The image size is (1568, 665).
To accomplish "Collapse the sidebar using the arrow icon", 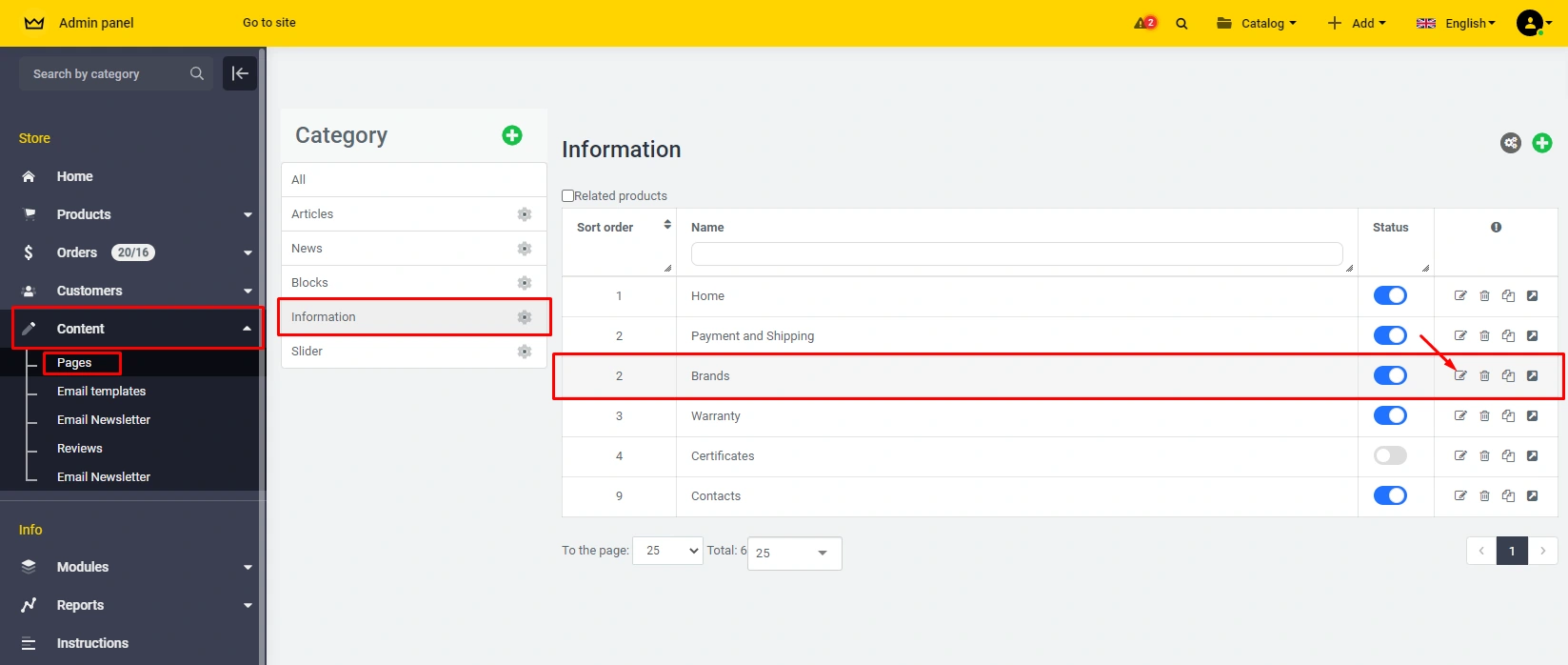I will 240,73.
